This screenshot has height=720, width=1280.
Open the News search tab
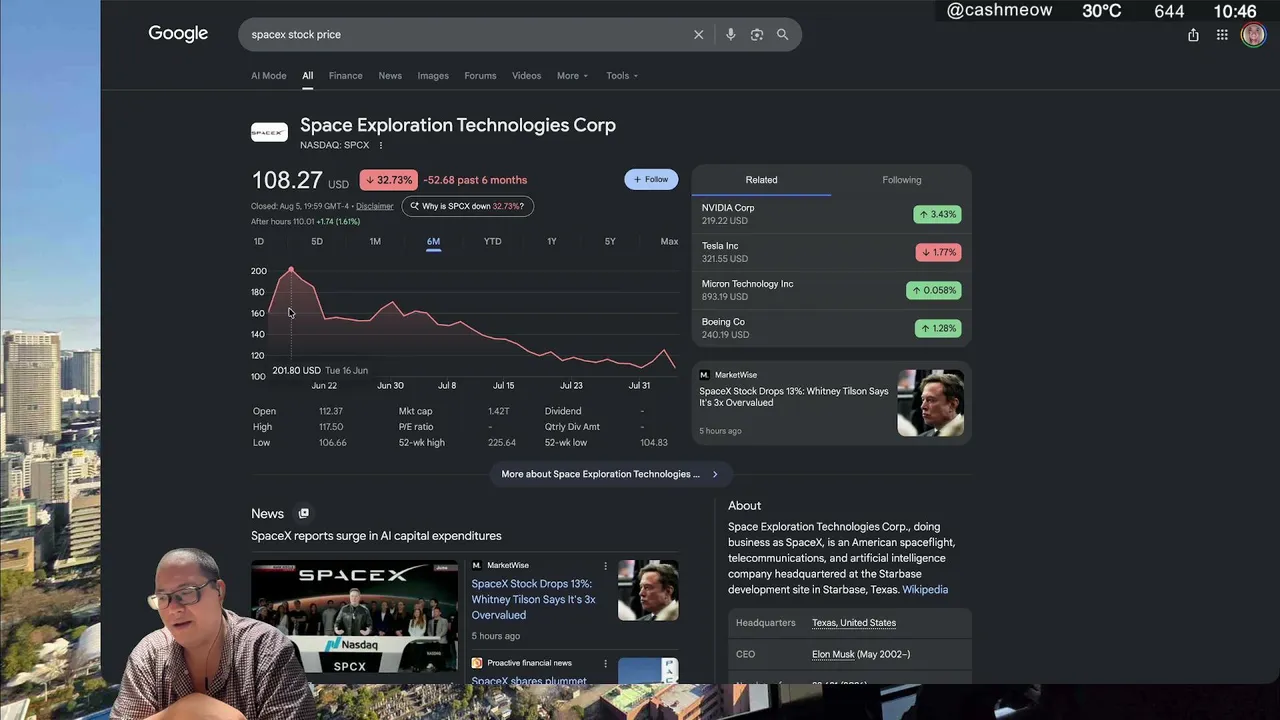(x=390, y=76)
